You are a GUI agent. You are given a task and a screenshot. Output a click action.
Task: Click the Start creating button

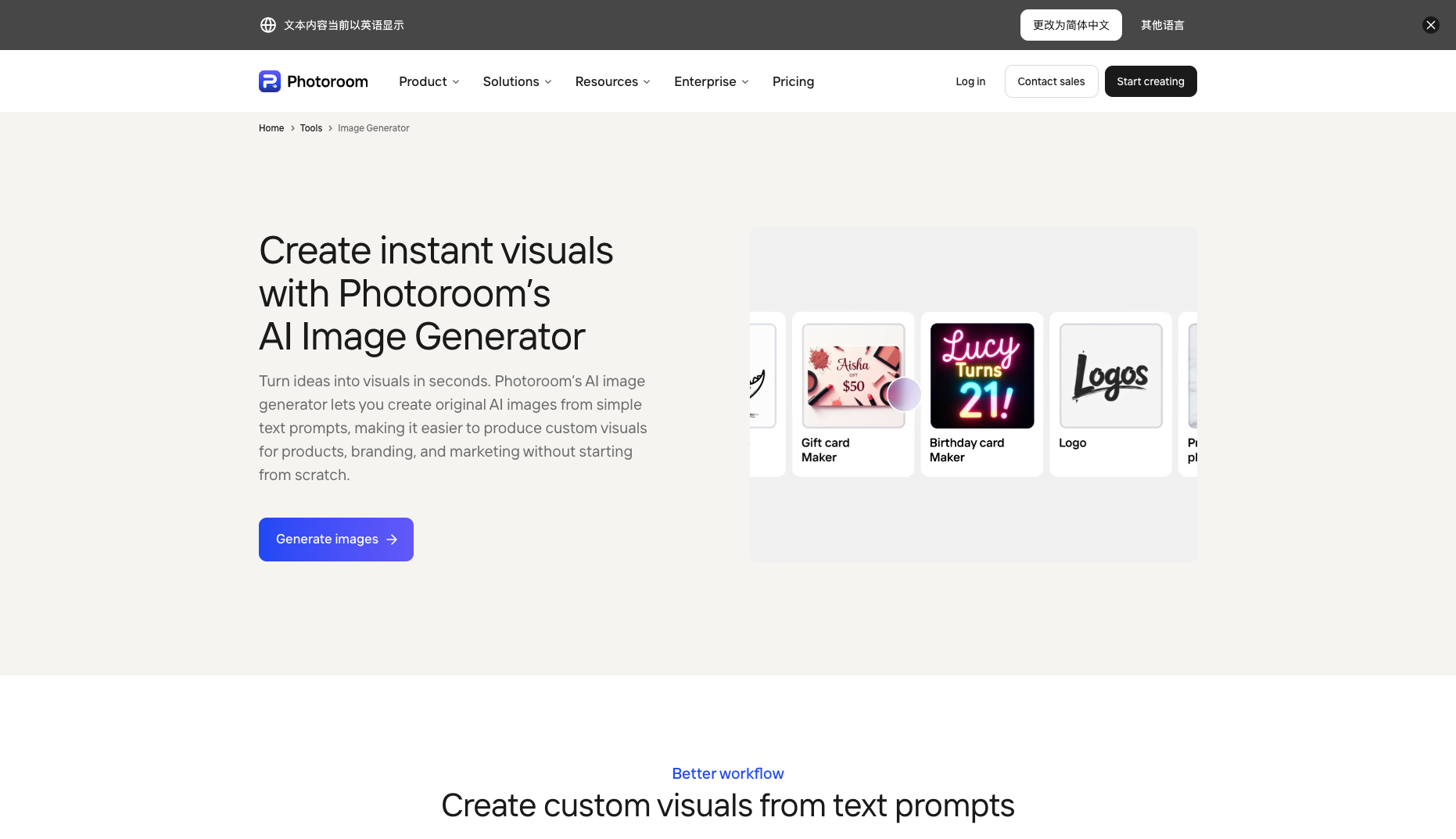click(1150, 81)
